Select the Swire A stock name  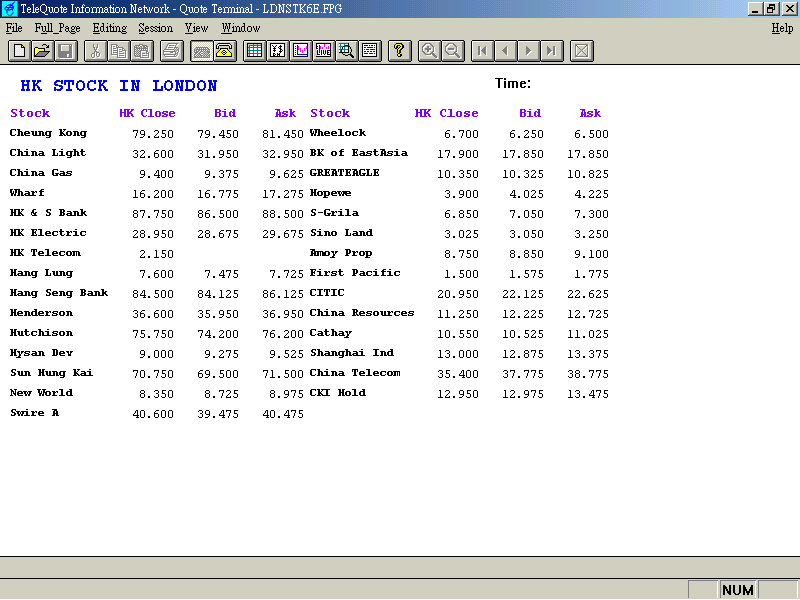[35, 413]
